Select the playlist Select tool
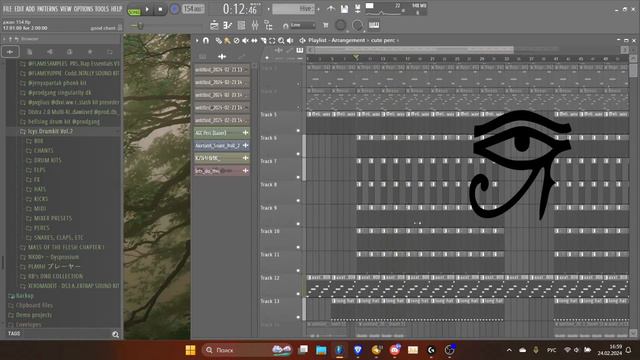The width and height of the screenshot is (640, 360). (x=272, y=40)
